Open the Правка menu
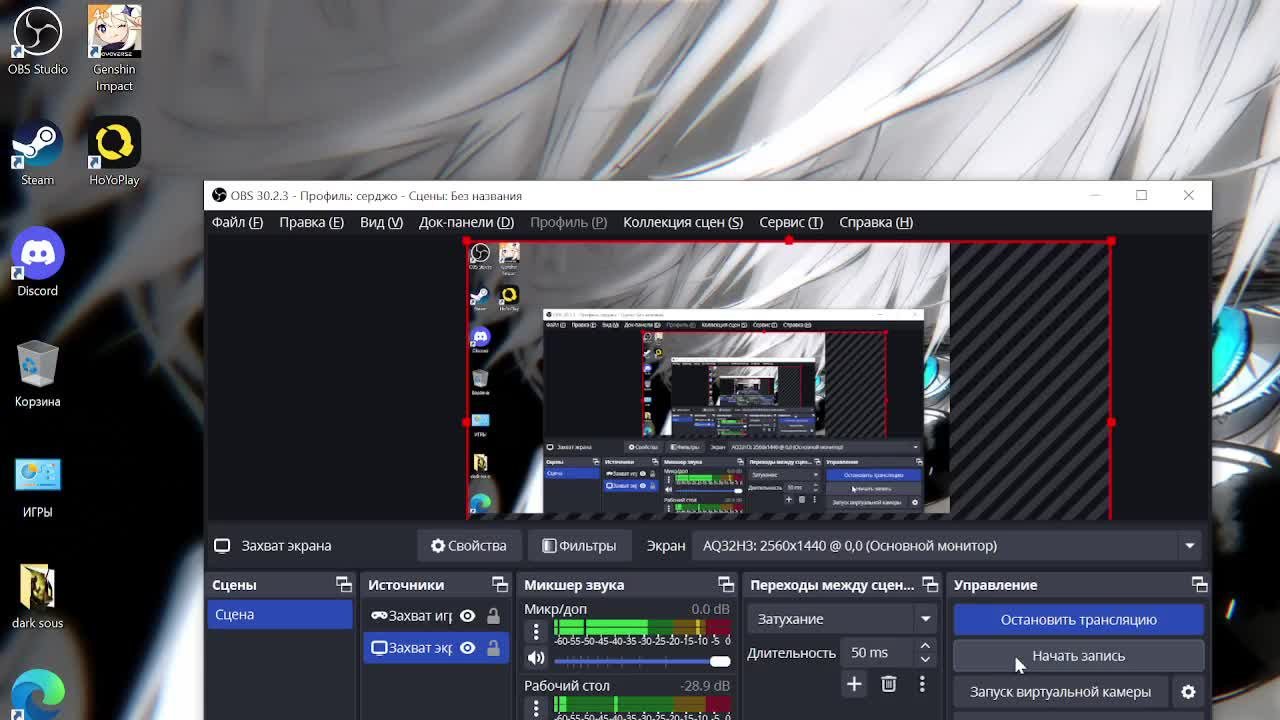The width and height of the screenshot is (1280, 720). pyautogui.click(x=311, y=222)
